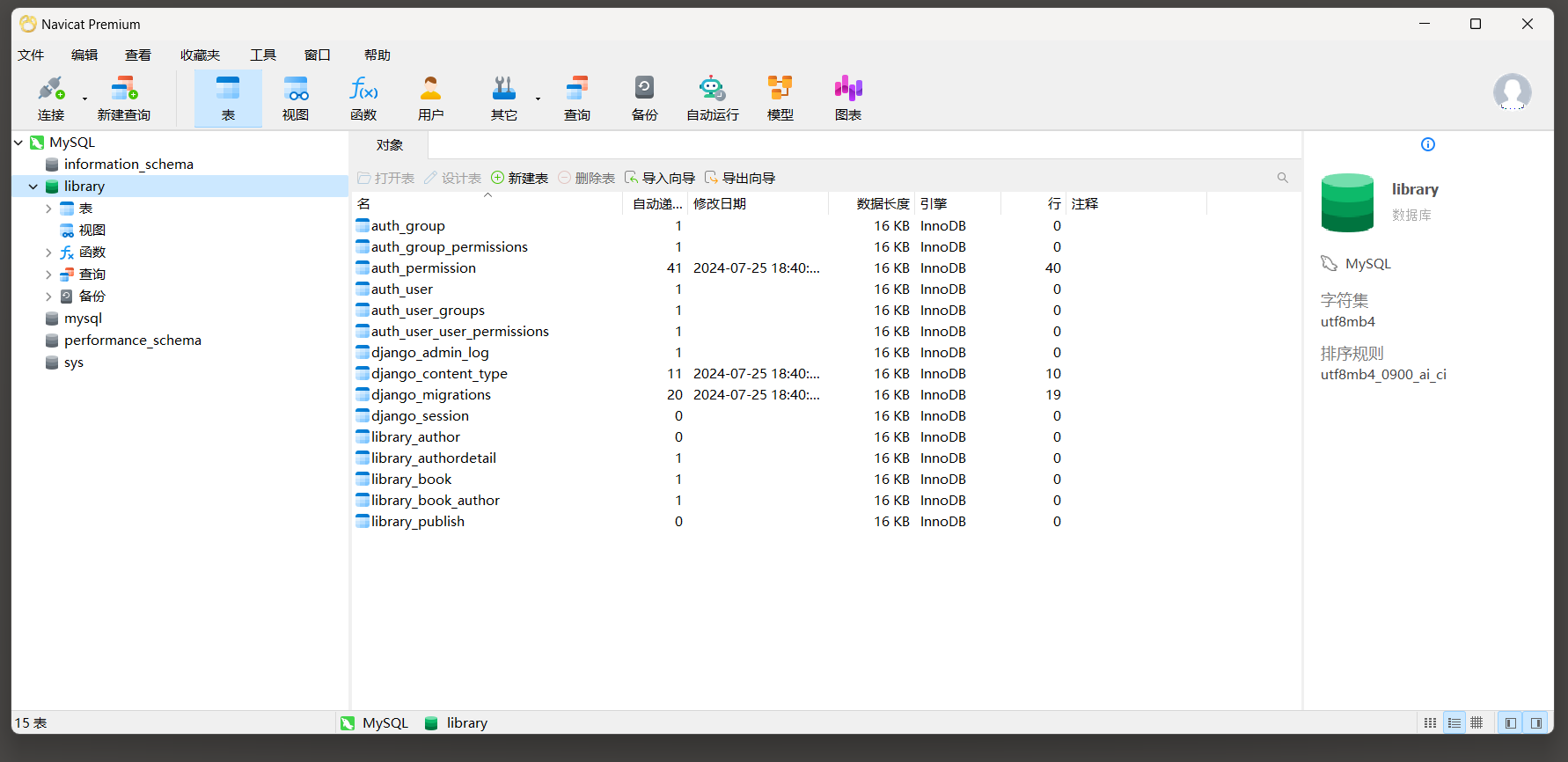1568x762 pixels.
Task: Select the Table (表) toolbar icon
Action: (228, 99)
